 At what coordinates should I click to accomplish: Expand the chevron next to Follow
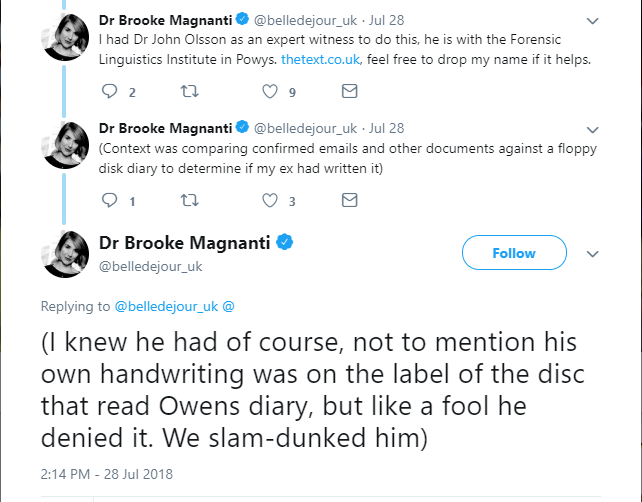click(592, 254)
